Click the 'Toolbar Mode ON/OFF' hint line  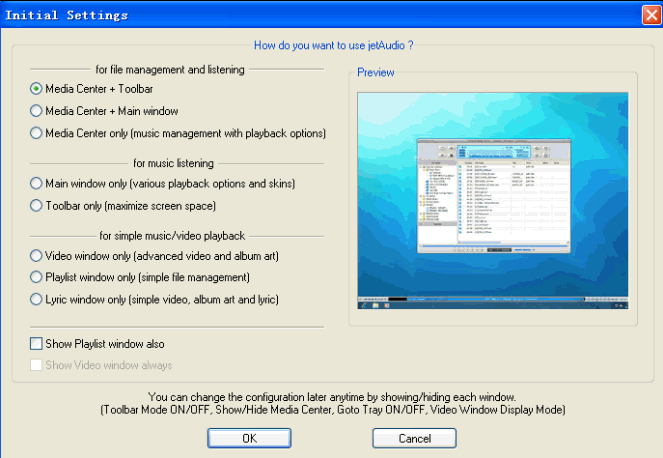[x=333, y=410]
